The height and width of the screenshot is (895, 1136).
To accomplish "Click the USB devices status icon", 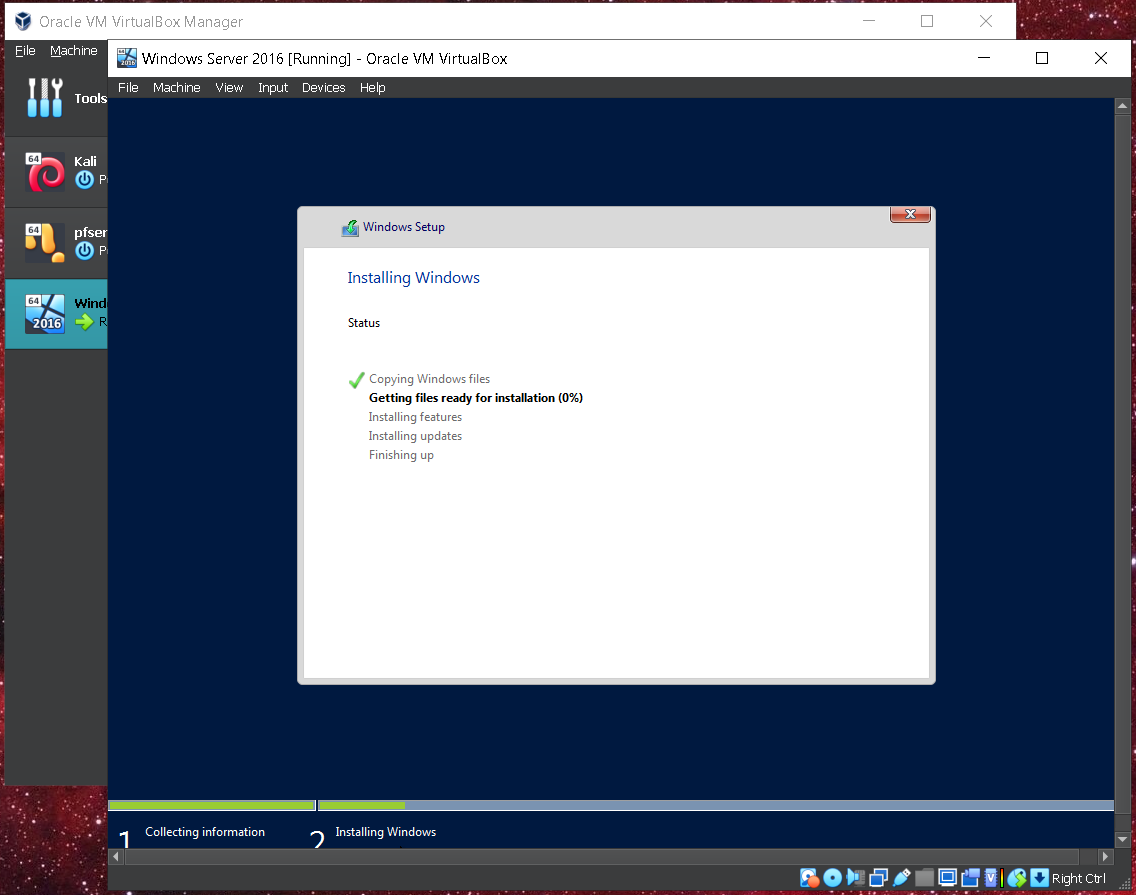I will (x=901, y=878).
